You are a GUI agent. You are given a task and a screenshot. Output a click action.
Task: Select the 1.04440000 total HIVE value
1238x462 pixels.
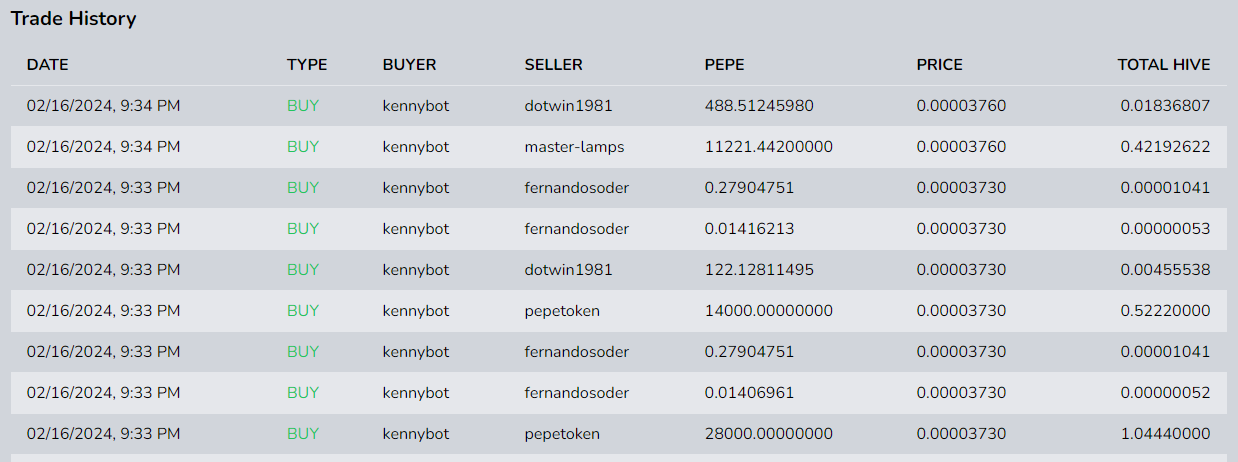tap(1165, 434)
